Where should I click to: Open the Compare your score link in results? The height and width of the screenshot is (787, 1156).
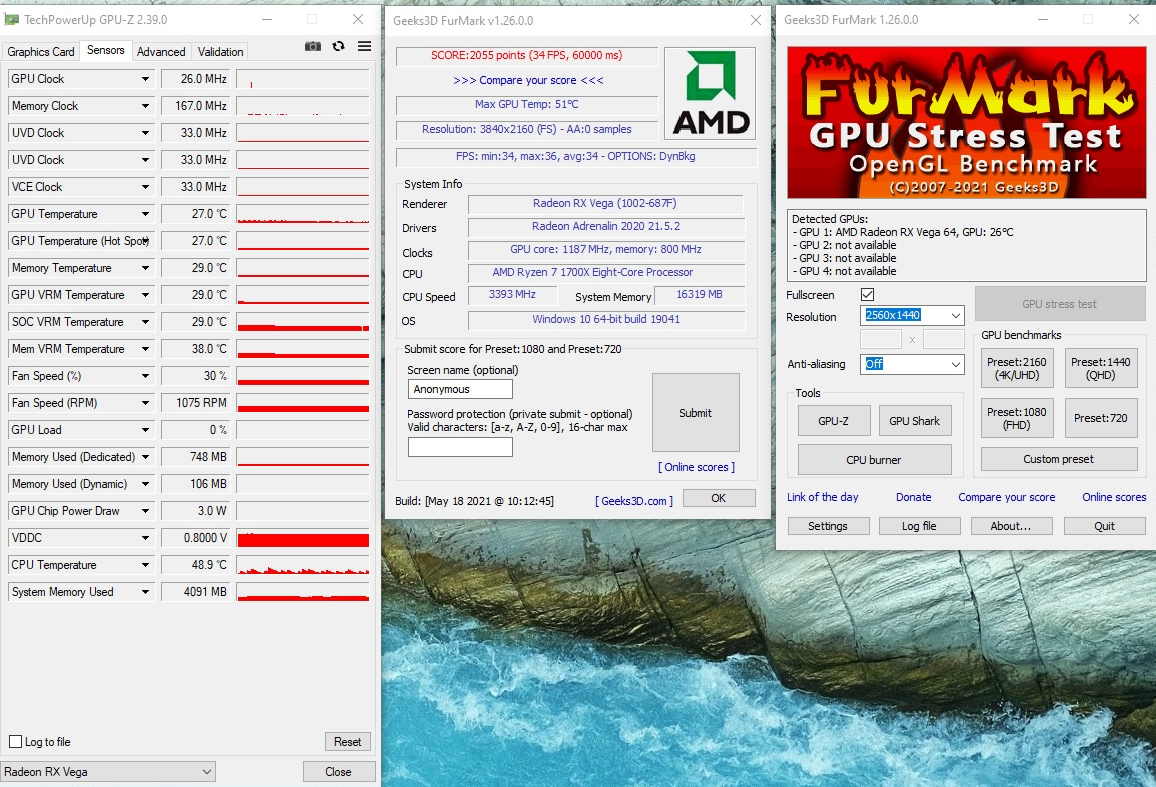[528, 80]
